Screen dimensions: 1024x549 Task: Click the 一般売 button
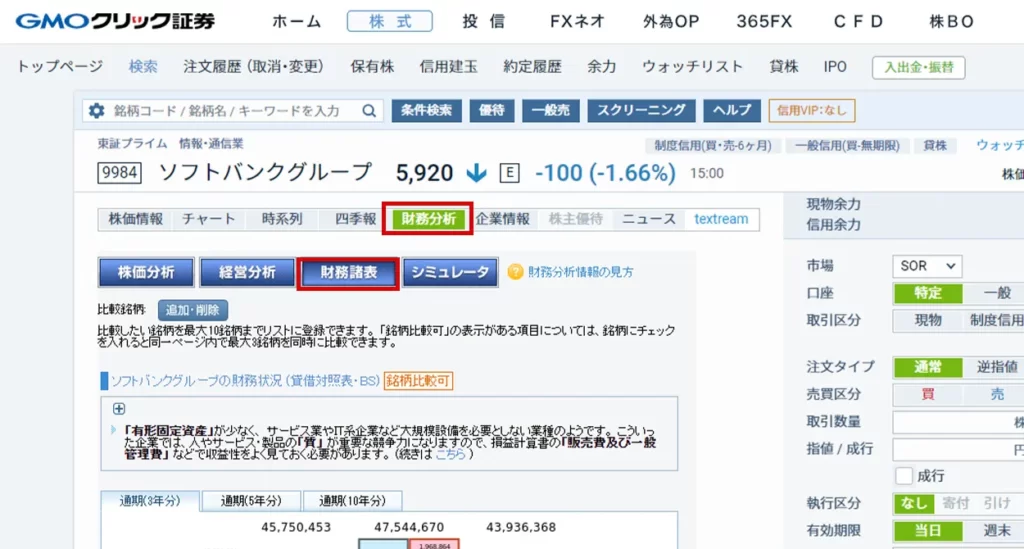tap(551, 110)
